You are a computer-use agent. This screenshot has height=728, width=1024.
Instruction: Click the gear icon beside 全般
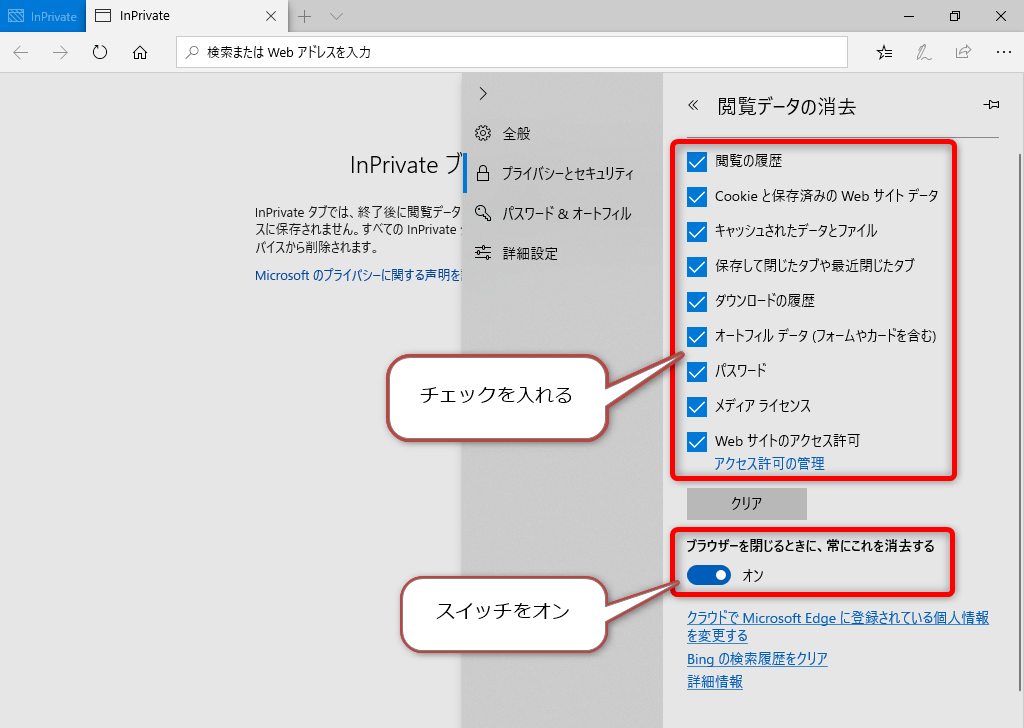[483, 133]
